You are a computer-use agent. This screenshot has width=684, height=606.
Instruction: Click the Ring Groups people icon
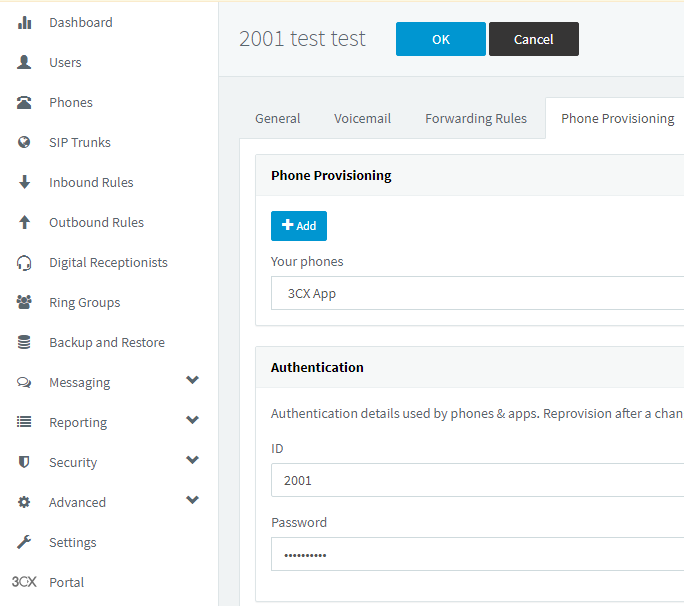24,302
